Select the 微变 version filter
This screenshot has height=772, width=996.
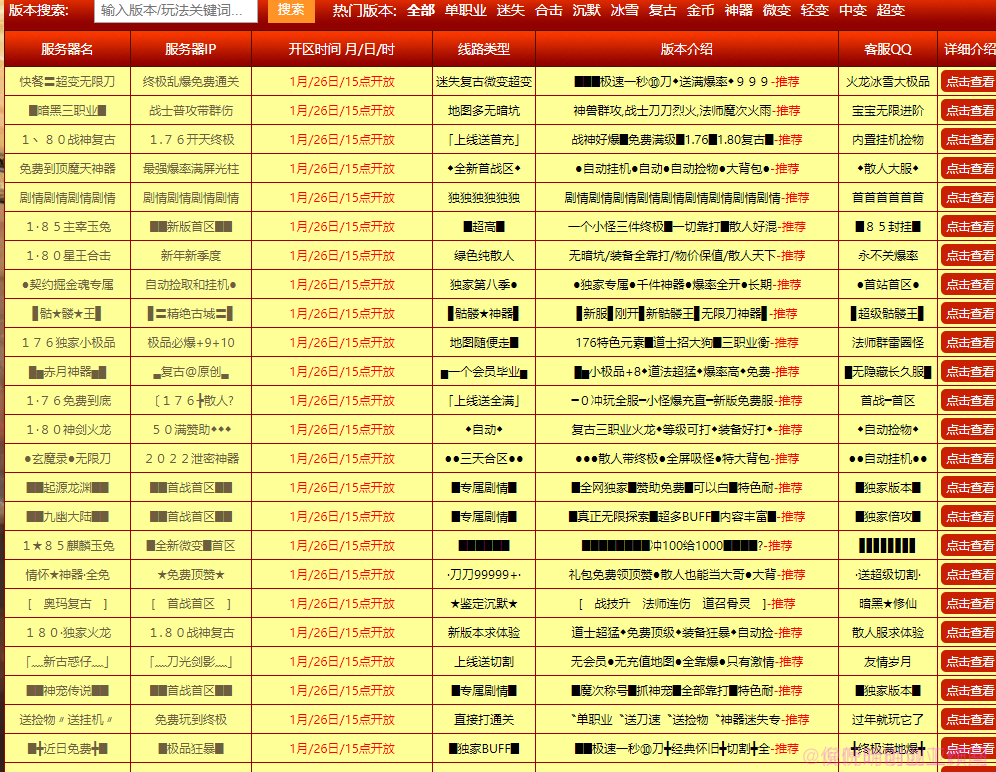pos(777,10)
